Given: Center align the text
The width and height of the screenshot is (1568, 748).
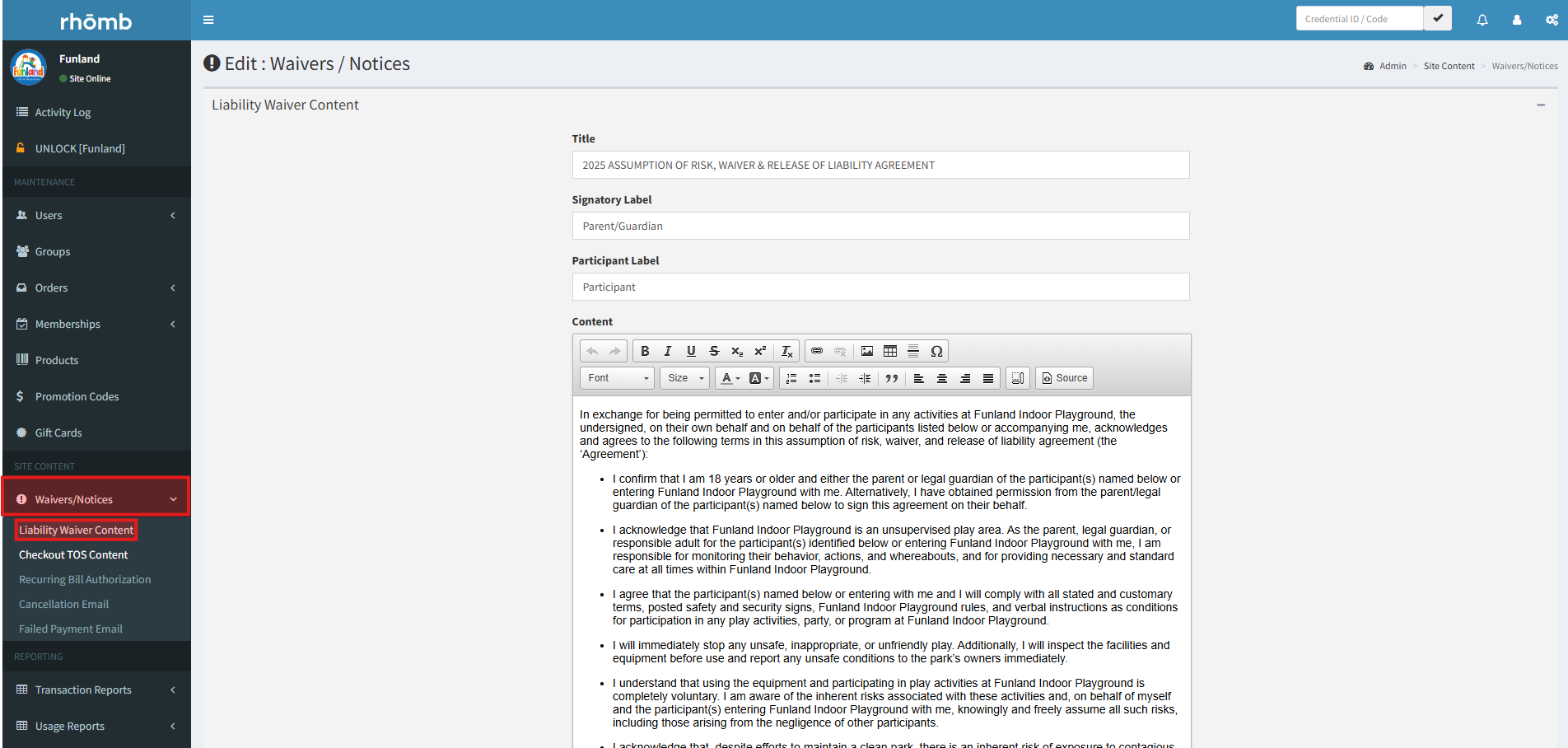Looking at the screenshot, I should pyautogui.click(x=942, y=378).
